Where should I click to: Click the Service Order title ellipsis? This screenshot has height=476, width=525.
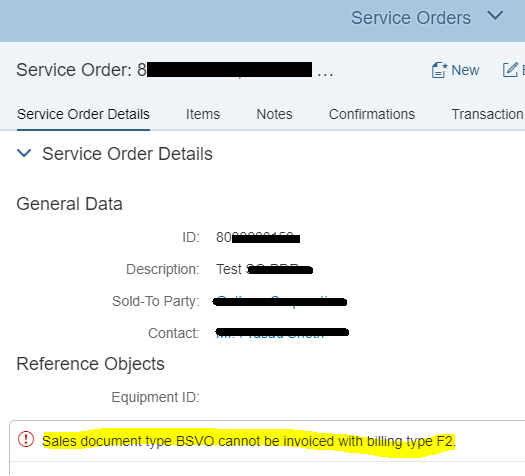tap(325, 74)
